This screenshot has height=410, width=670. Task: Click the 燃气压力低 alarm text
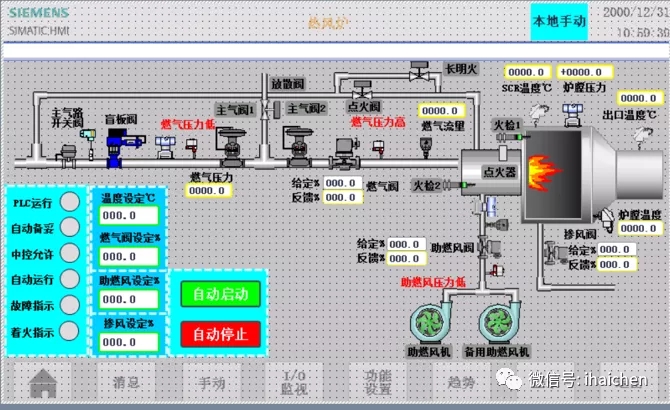coord(188,124)
